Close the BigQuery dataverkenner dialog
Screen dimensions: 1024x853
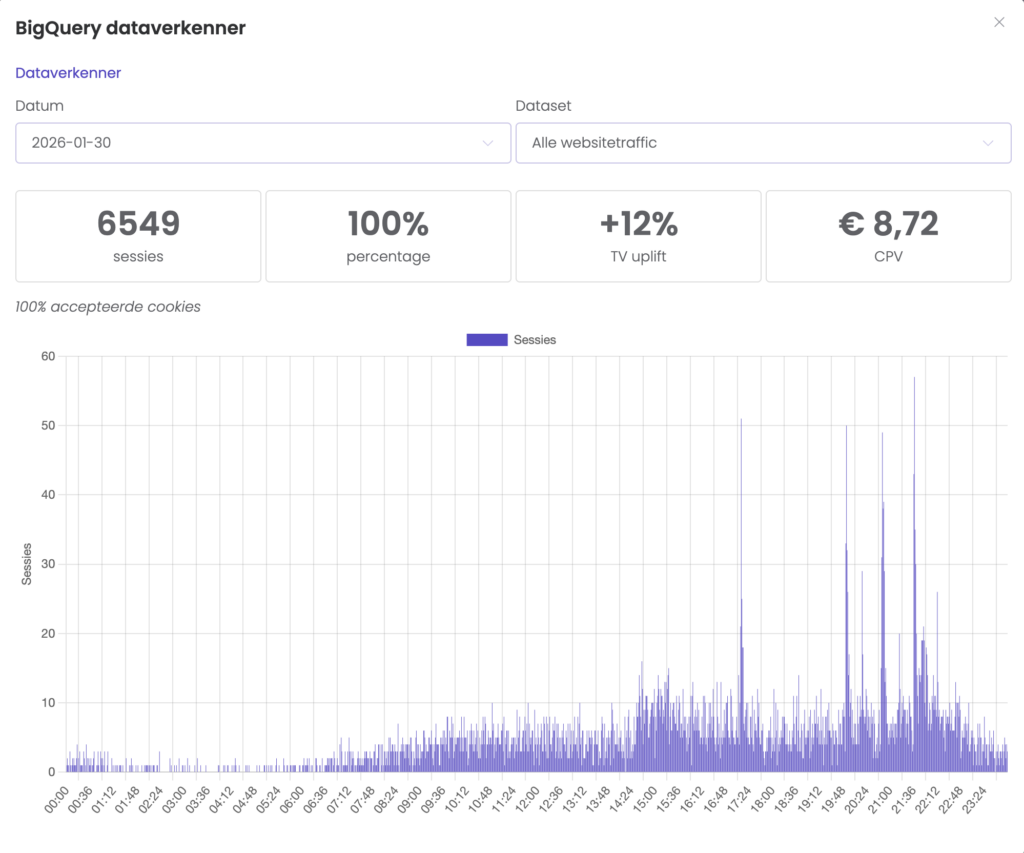point(998,22)
